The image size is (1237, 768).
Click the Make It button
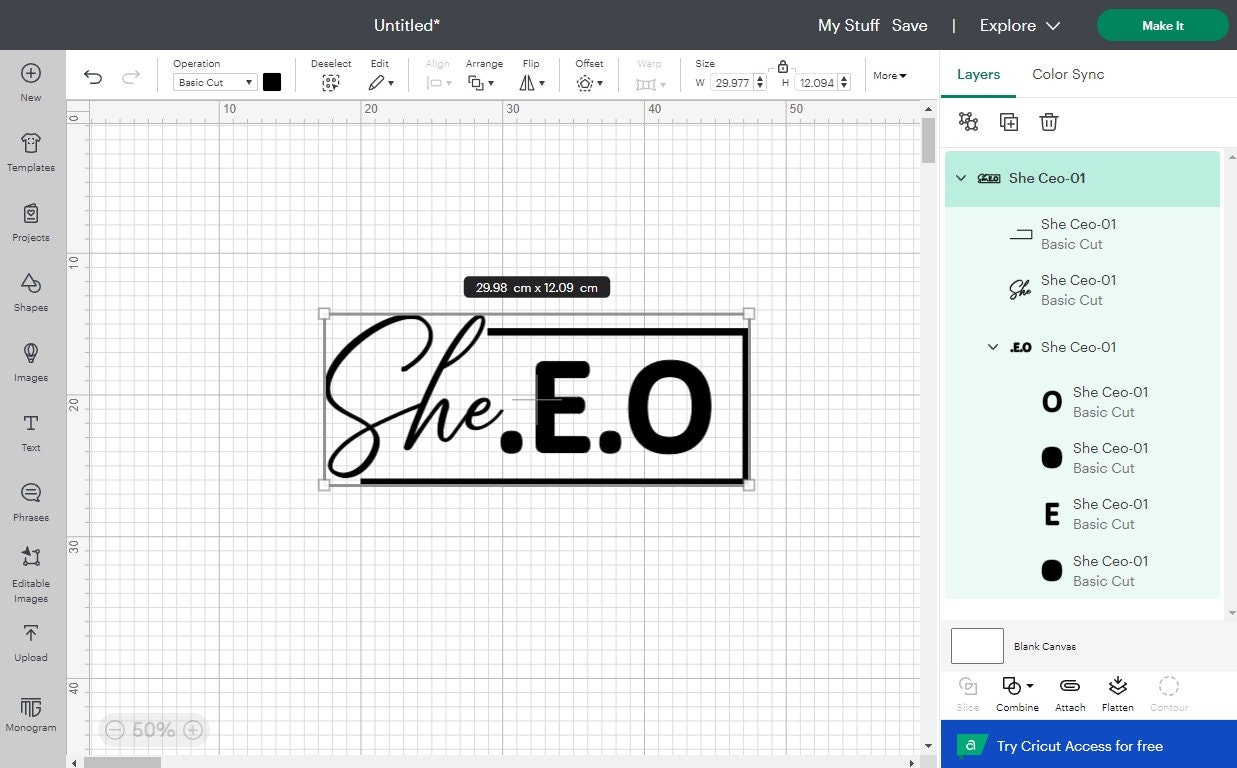click(1162, 25)
